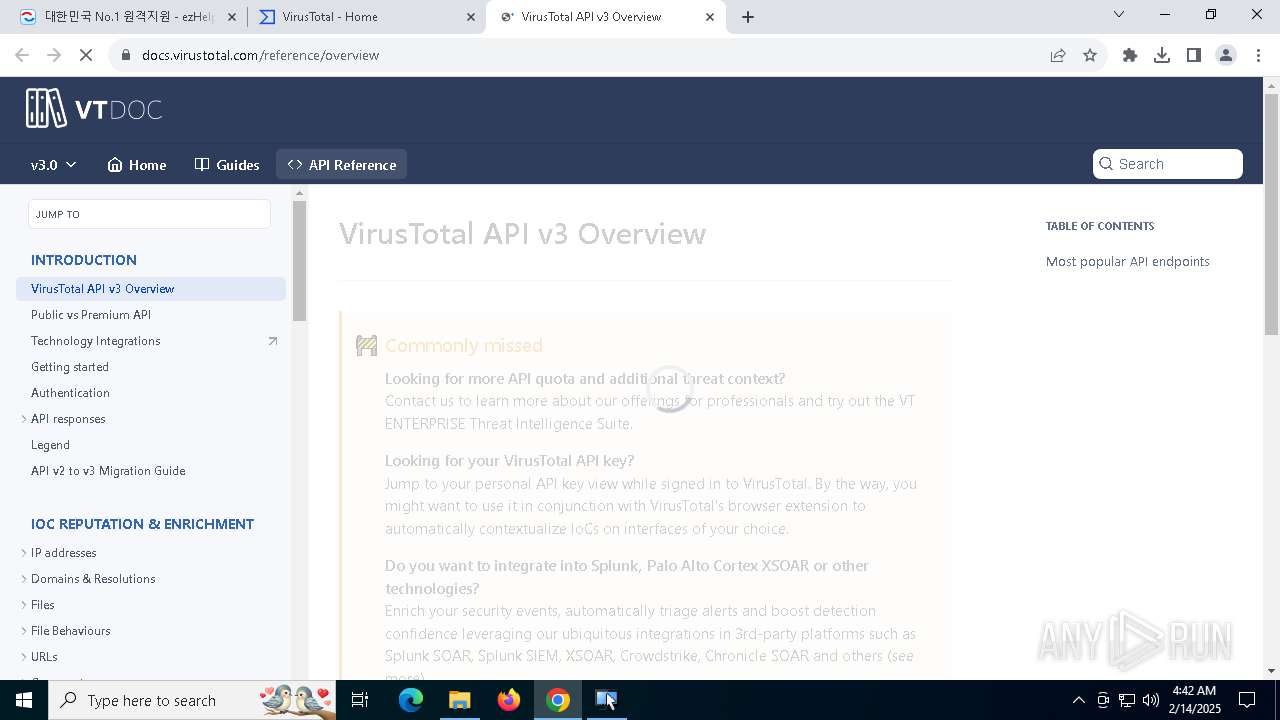Viewport: 1280px width, 720px height.
Task: Click the sidebar scrollbar thumb
Action: 299,261
